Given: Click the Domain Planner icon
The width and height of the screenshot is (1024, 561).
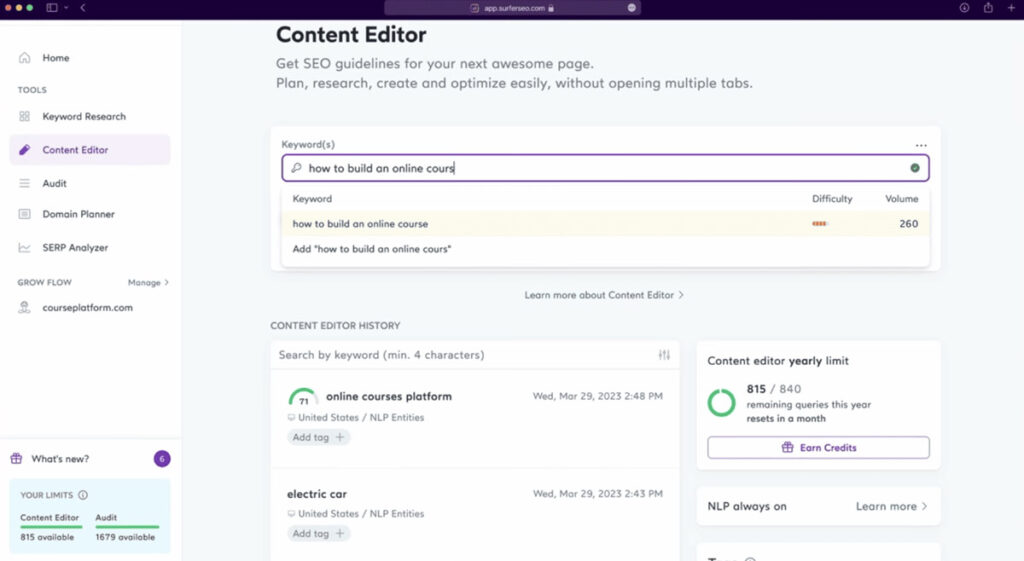Looking at the screenshot, I should pyautogui.click(x=24, y=214).
